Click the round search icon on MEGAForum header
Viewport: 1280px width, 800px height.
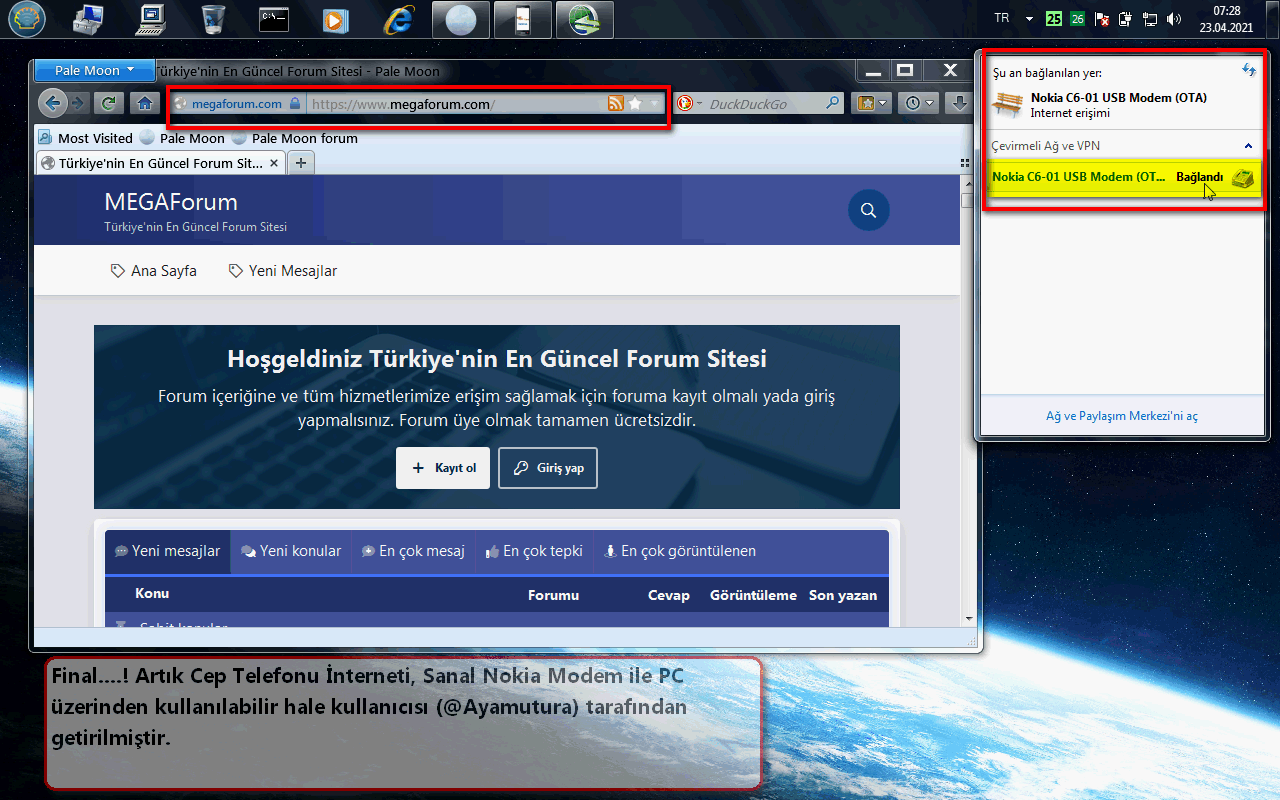pos(868,210)
